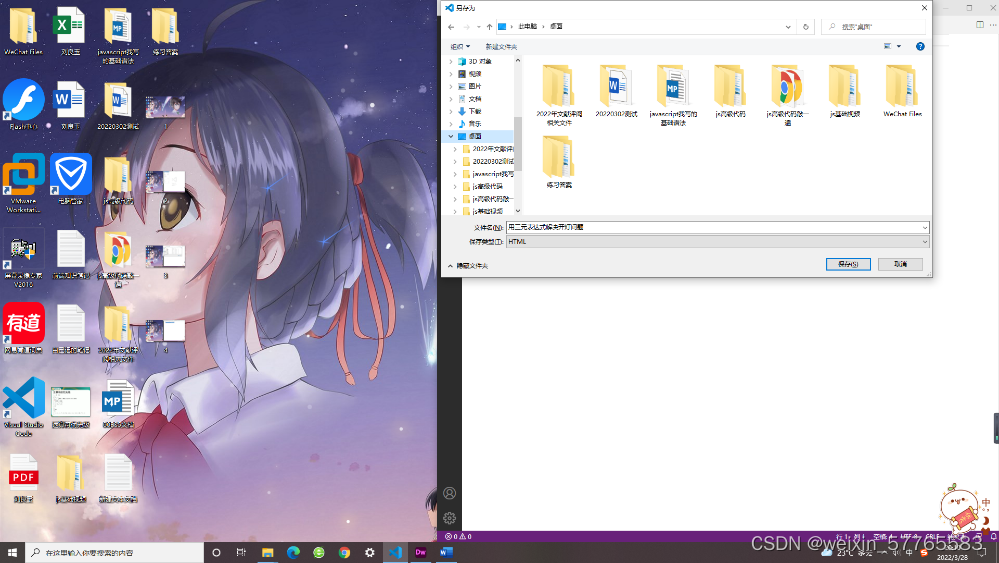999x563 pixels.
Task: Click the 保存(S) save button
Action: 848,264
